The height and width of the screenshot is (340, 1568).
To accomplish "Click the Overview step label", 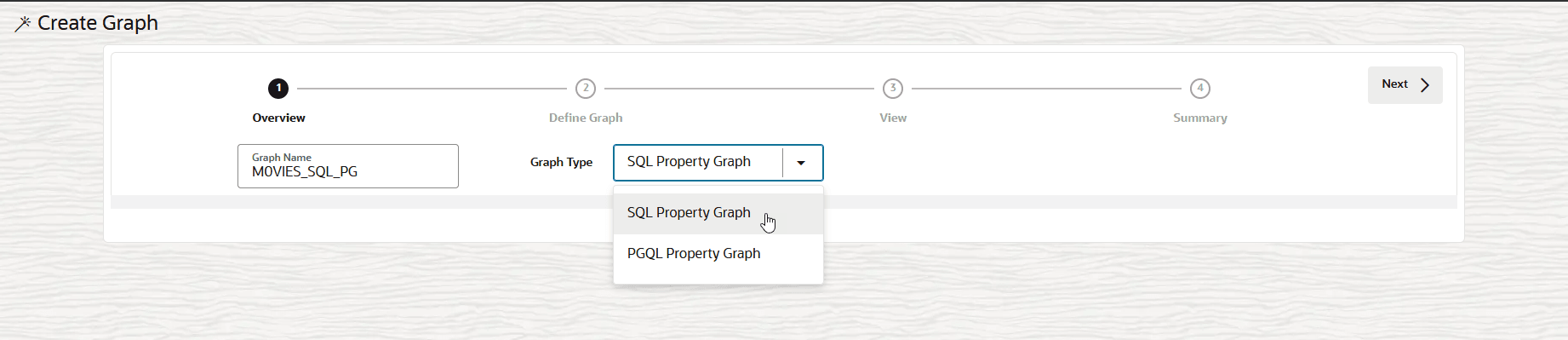I will [x=278, y=118].
